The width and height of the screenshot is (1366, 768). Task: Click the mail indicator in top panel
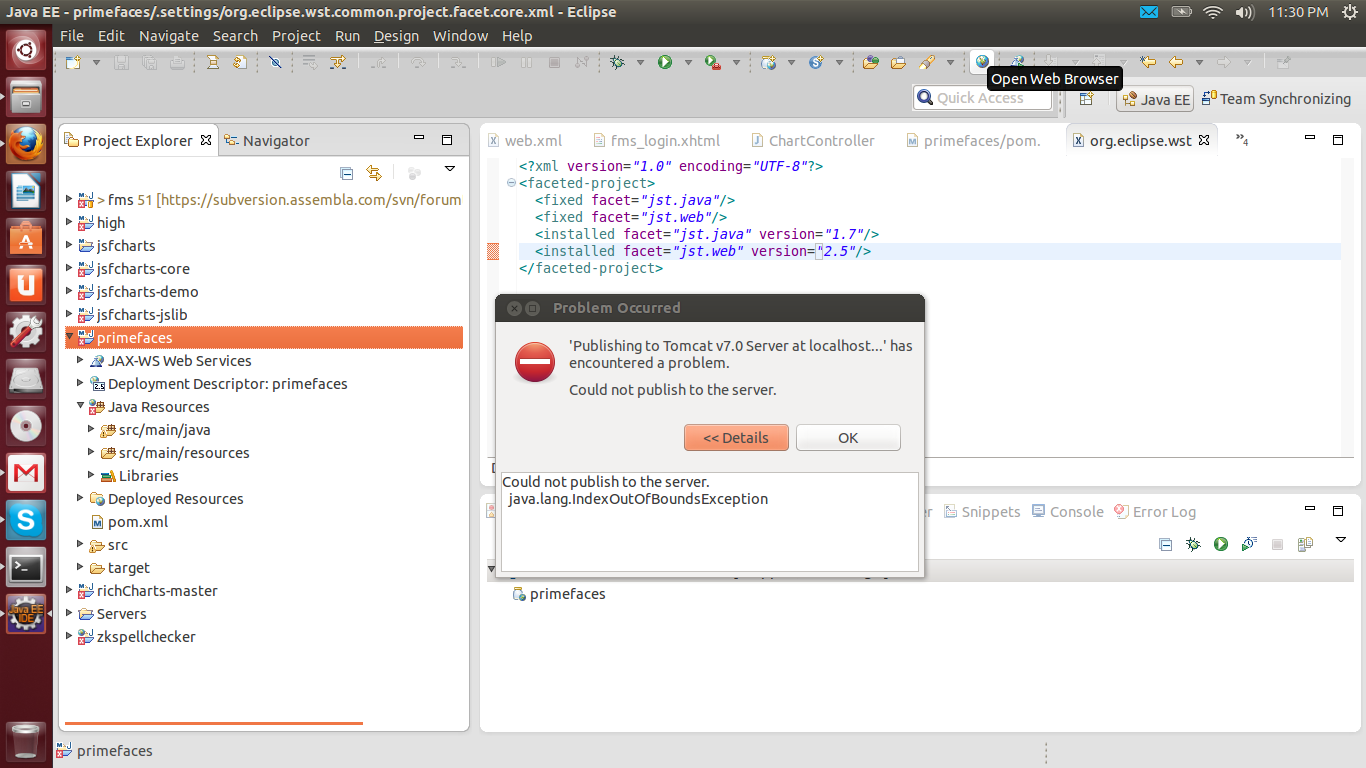tap(1149, 12)
